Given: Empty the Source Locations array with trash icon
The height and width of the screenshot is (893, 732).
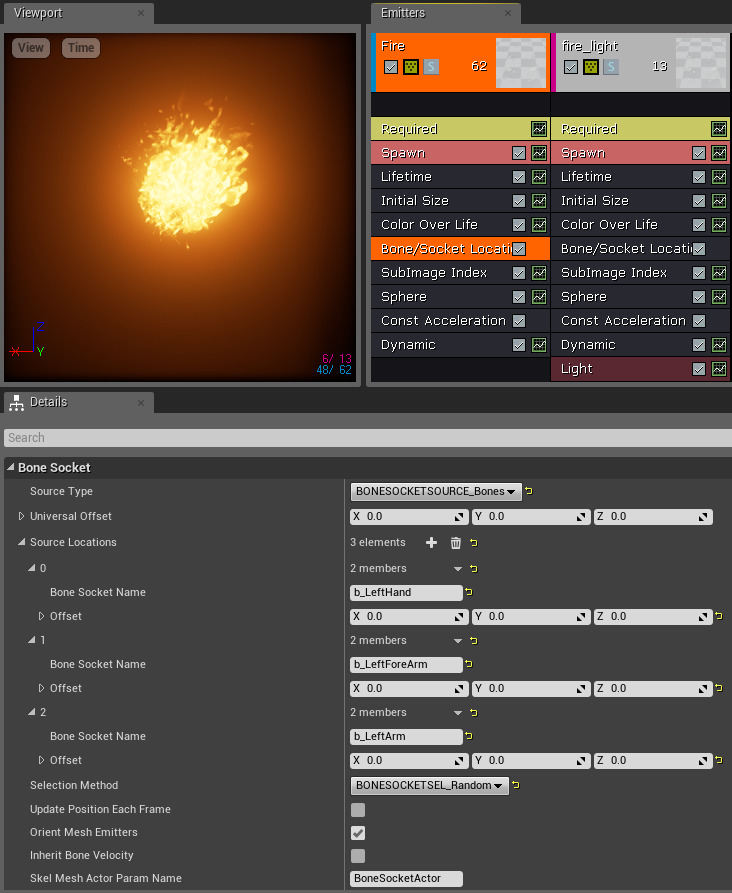Looking at the screenshot, I should coord(456,542).
